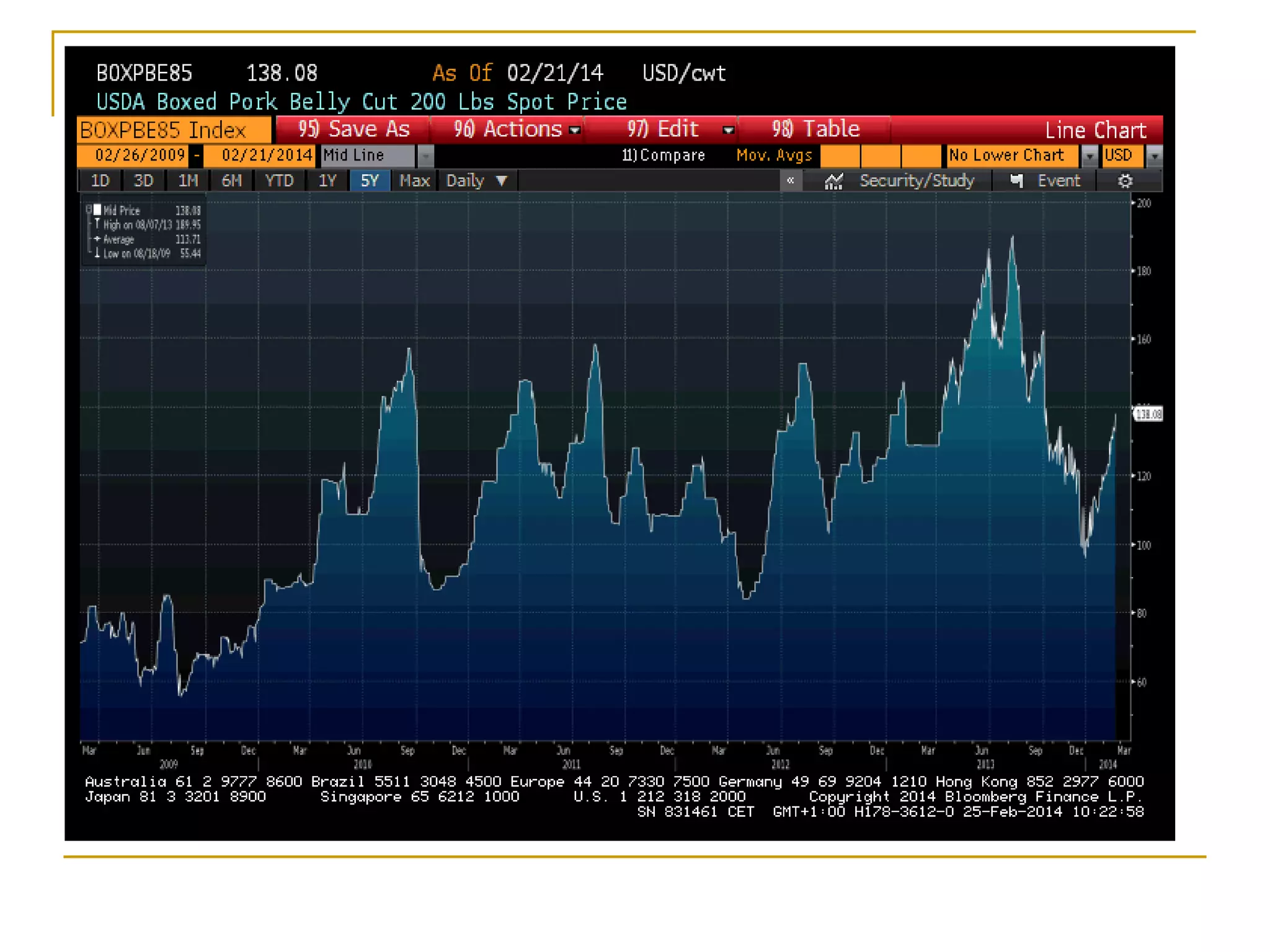This screenshot has width=1270, height=952.
Task: Expand the Actions dropdown menu
Action: pyautogui.click(x=575, y=130)
